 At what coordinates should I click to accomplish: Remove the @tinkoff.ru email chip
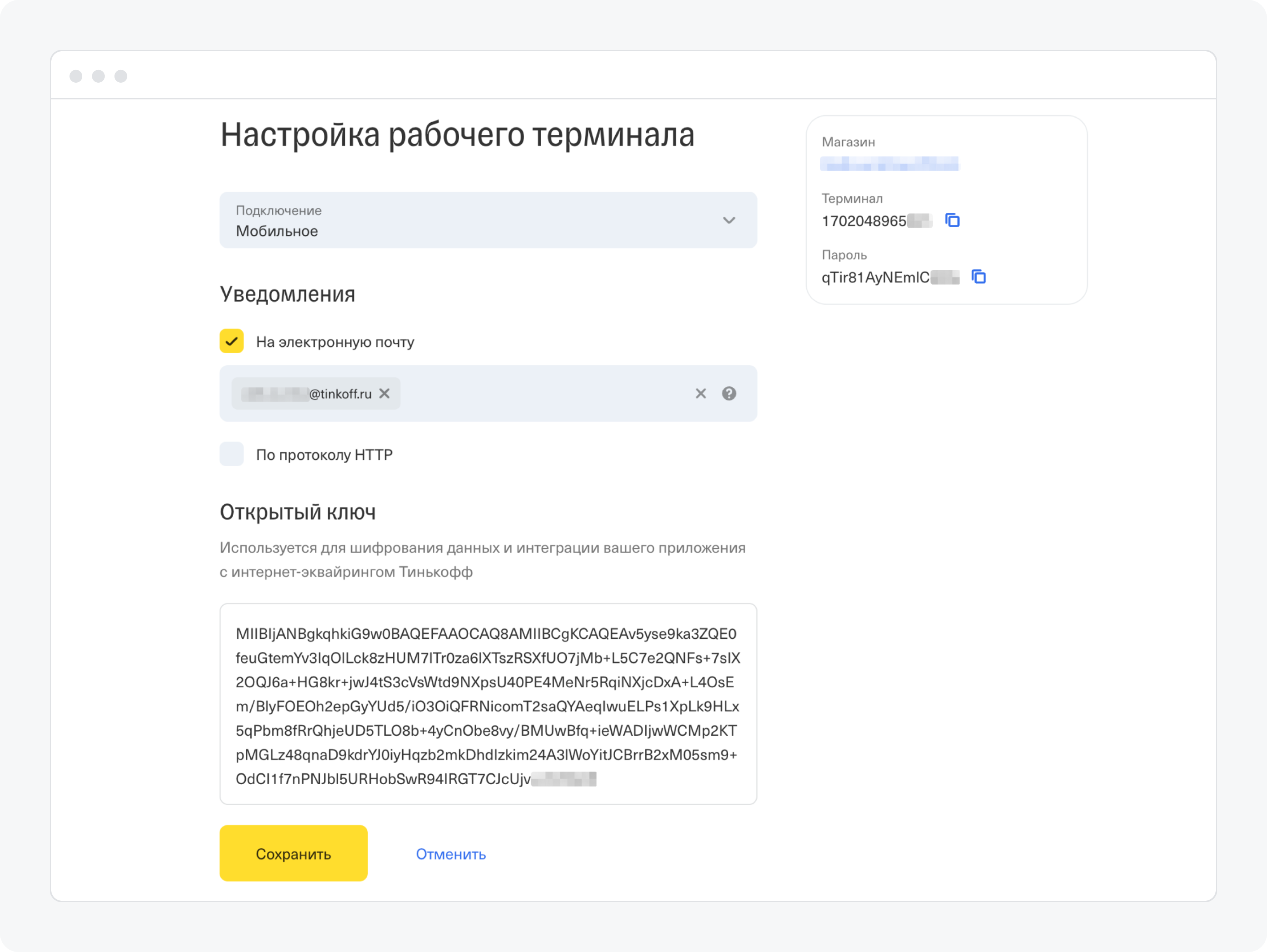tap(384, 394)
